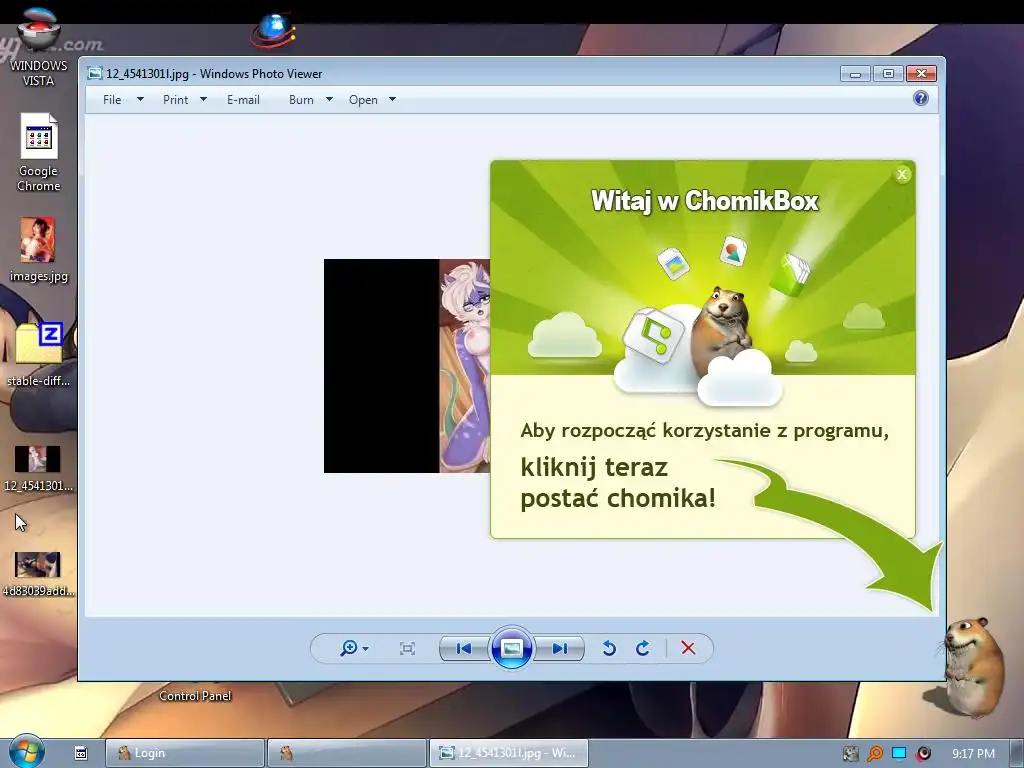This screenshot has height=768, width=1024.
Task: Open the File menu in Photo Viewer
Action: 112,100
